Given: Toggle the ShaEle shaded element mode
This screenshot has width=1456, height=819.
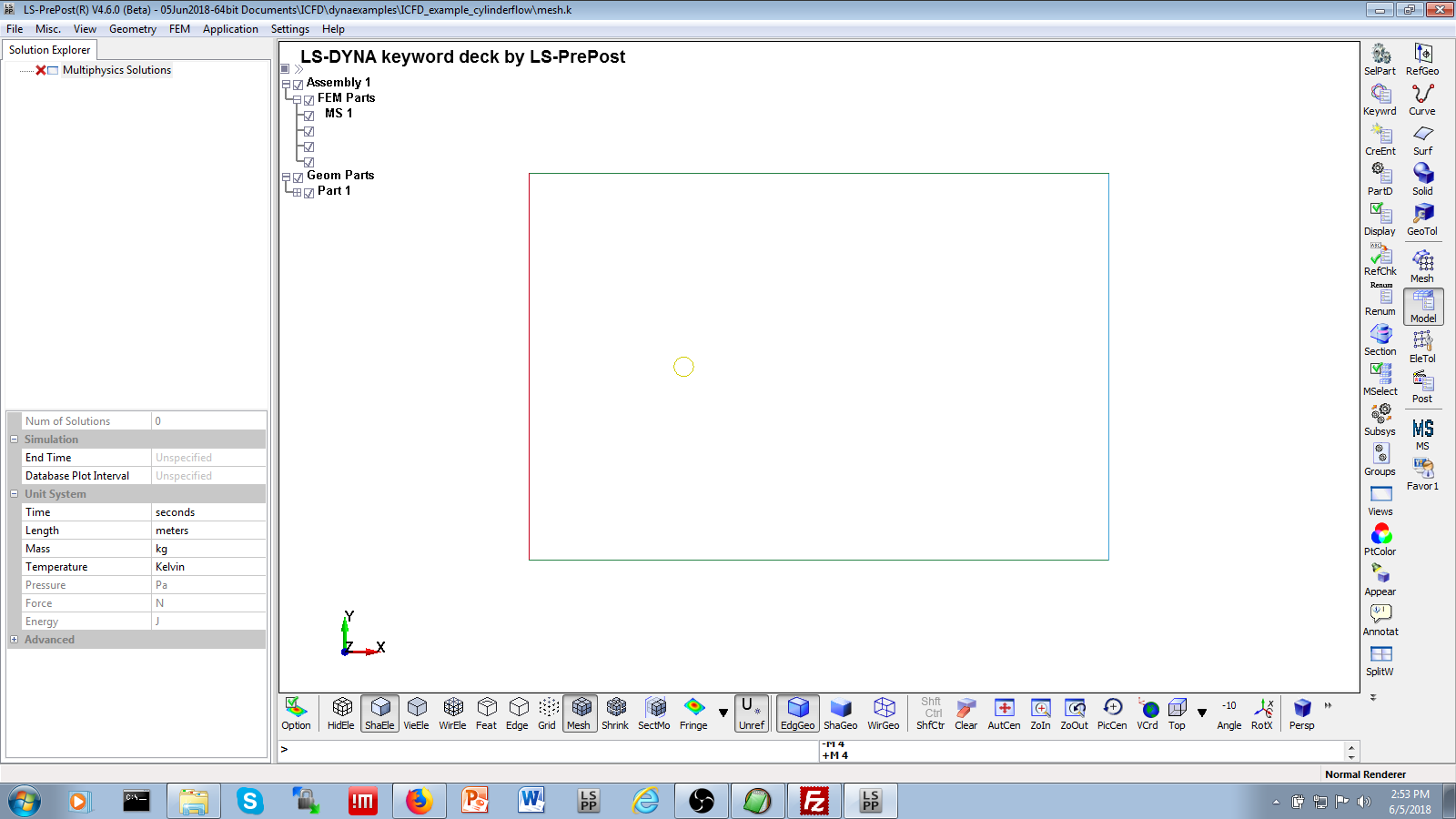Looking at the screenshot, I should tap(379, 713).
